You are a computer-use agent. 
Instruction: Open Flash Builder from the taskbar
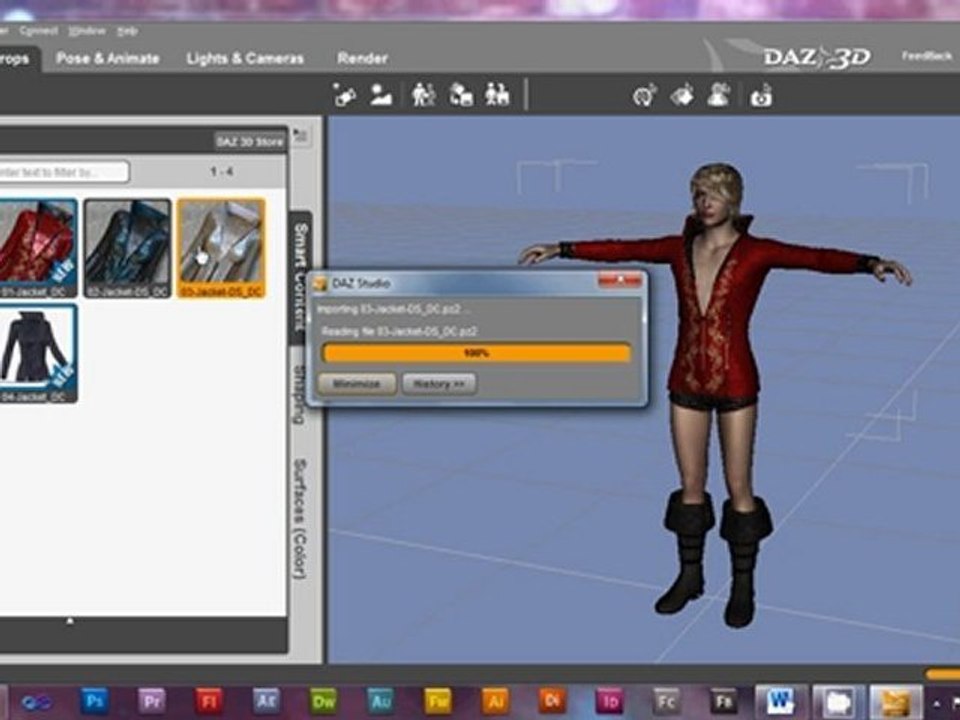pyautogui.click(x=723, y=701)
